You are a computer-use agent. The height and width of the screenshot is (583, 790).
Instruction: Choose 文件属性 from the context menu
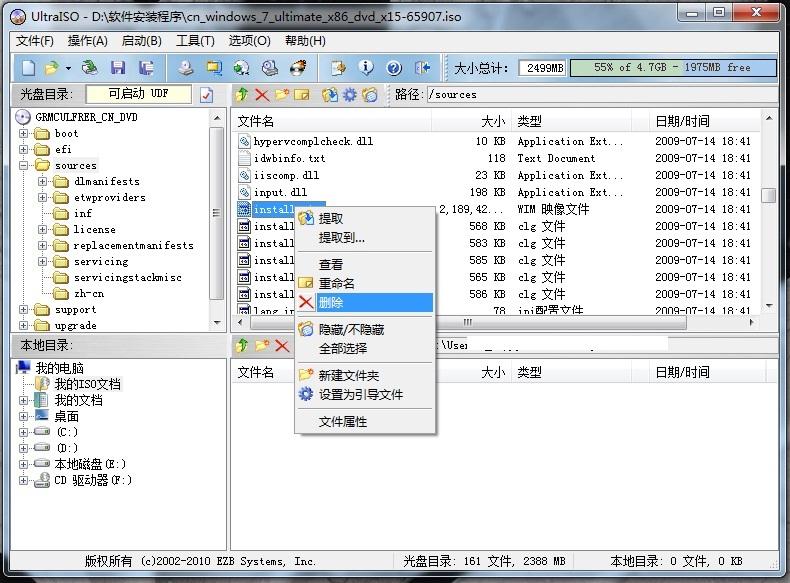(x=365, y=421)
